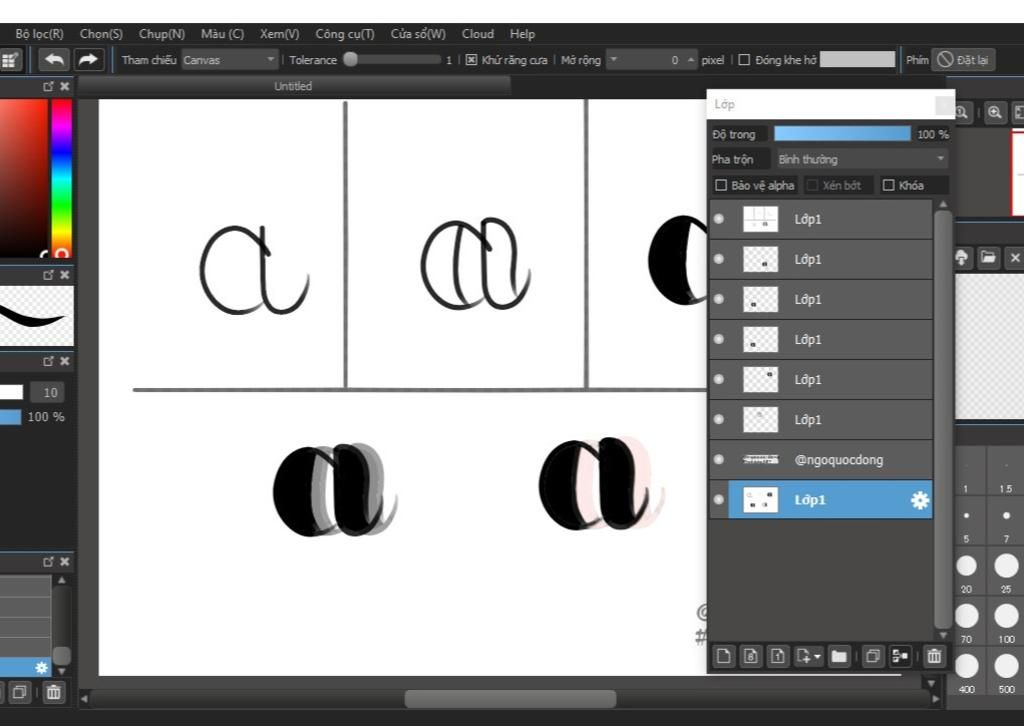The image size is (1024, 726).
Task: Create a new layer folder
Action: pyautogui.click(x=839, y=656)
